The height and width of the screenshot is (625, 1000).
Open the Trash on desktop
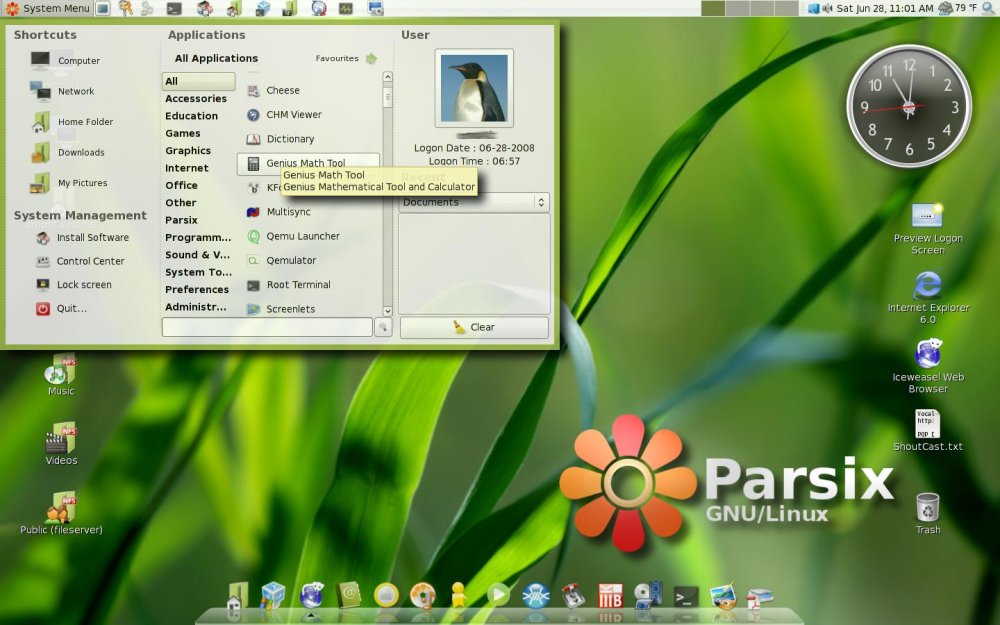pos(928,513)
